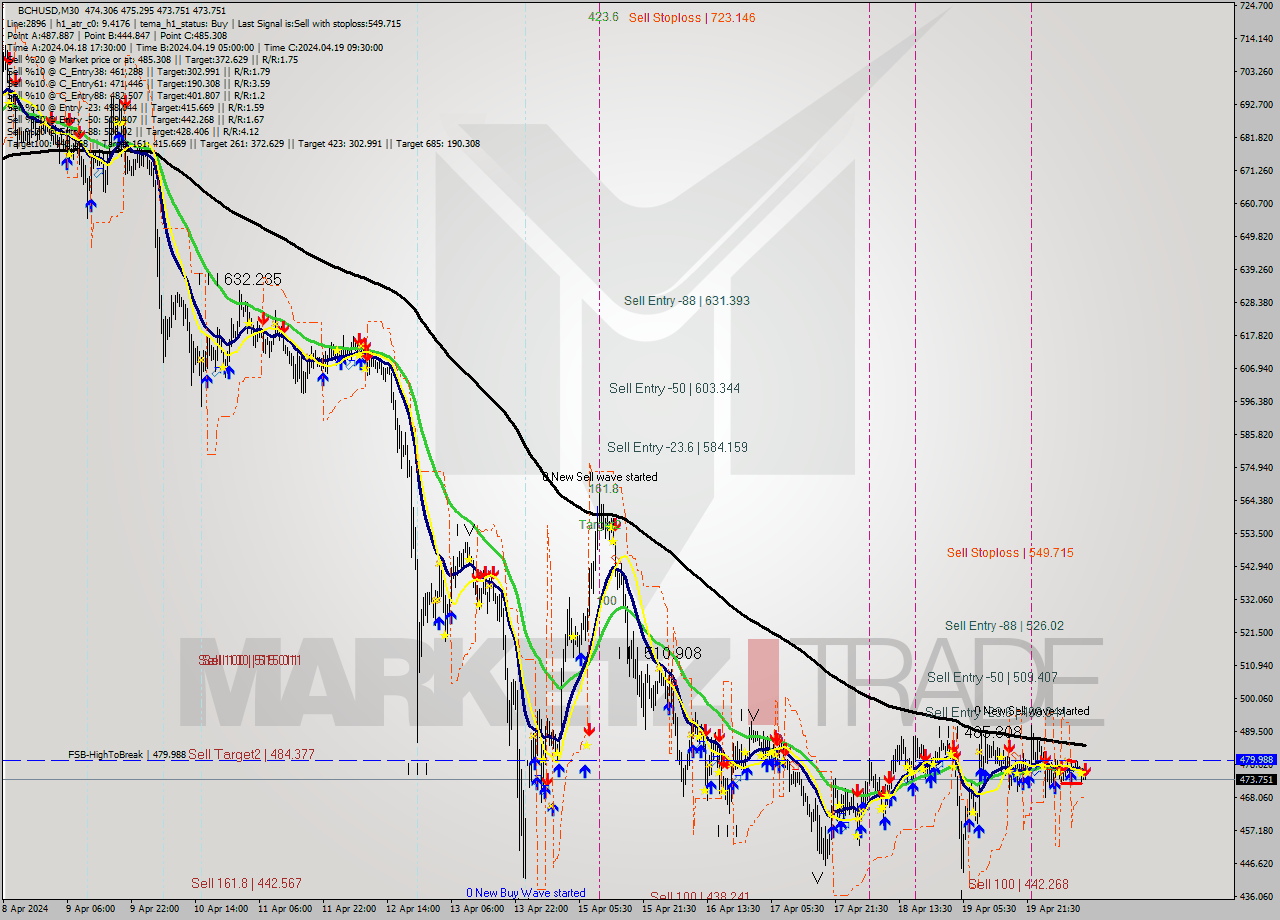Click the 510.940 price axis value
Image resolution: width=1280 pixels, height=920 pixels.
[x=1256, y=665]
